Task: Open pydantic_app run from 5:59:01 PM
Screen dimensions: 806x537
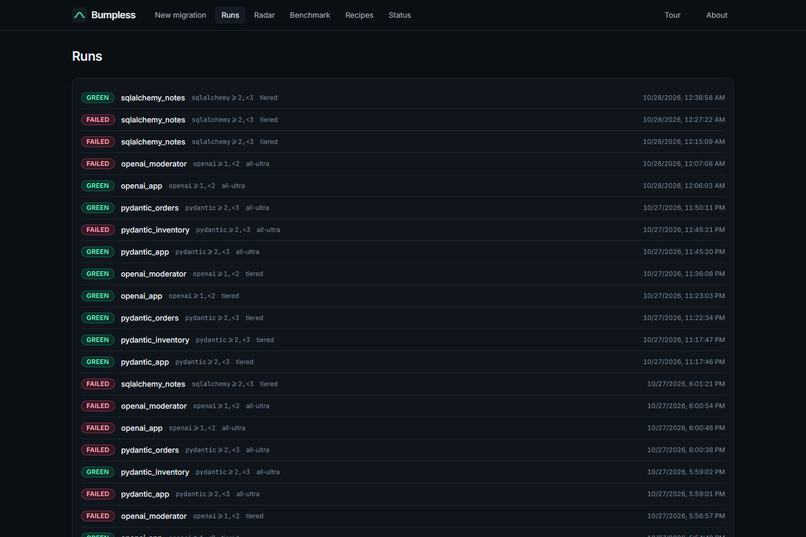Action: click(x=403, y=494)
